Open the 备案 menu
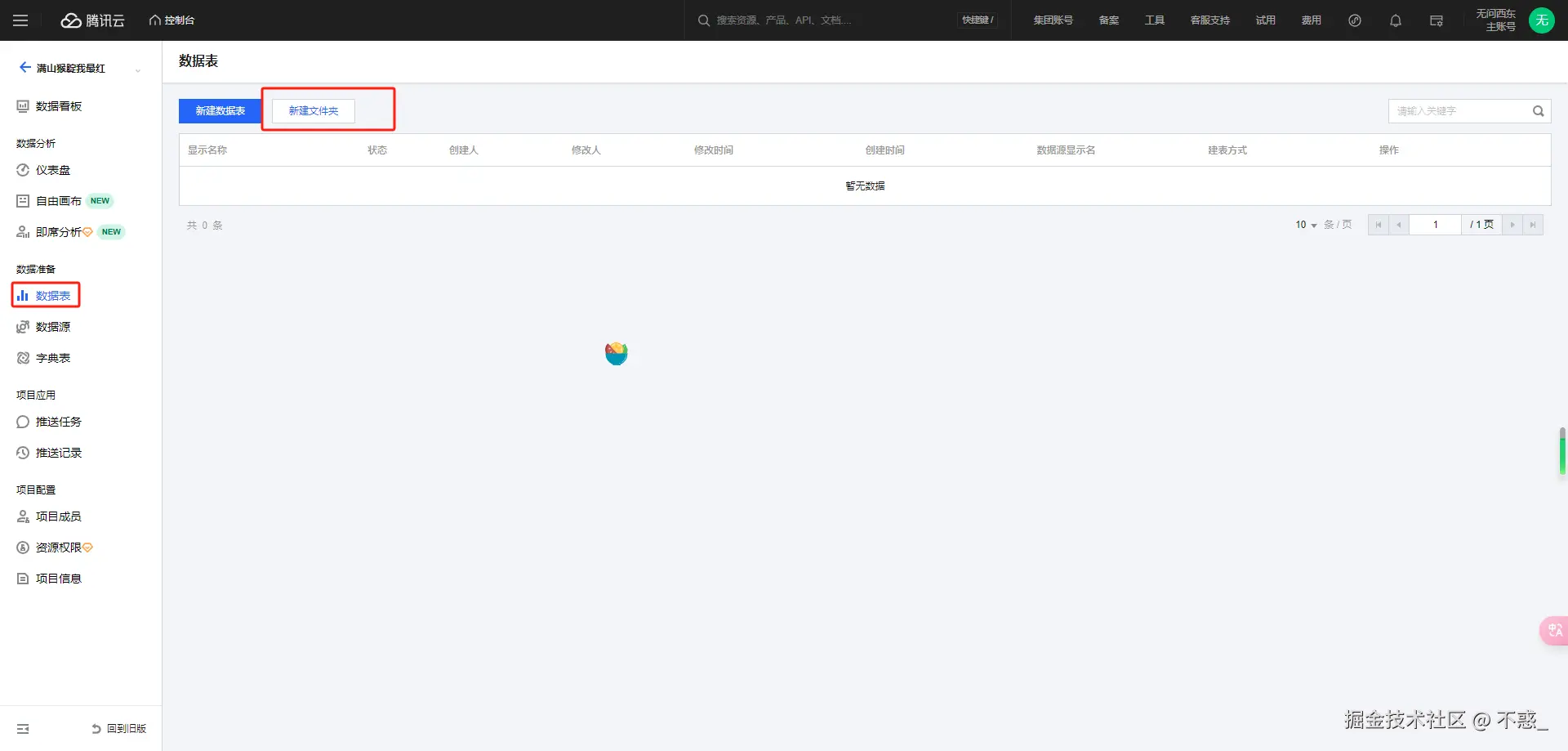Screen dimensions: 1568x751 pos(1108,20)
